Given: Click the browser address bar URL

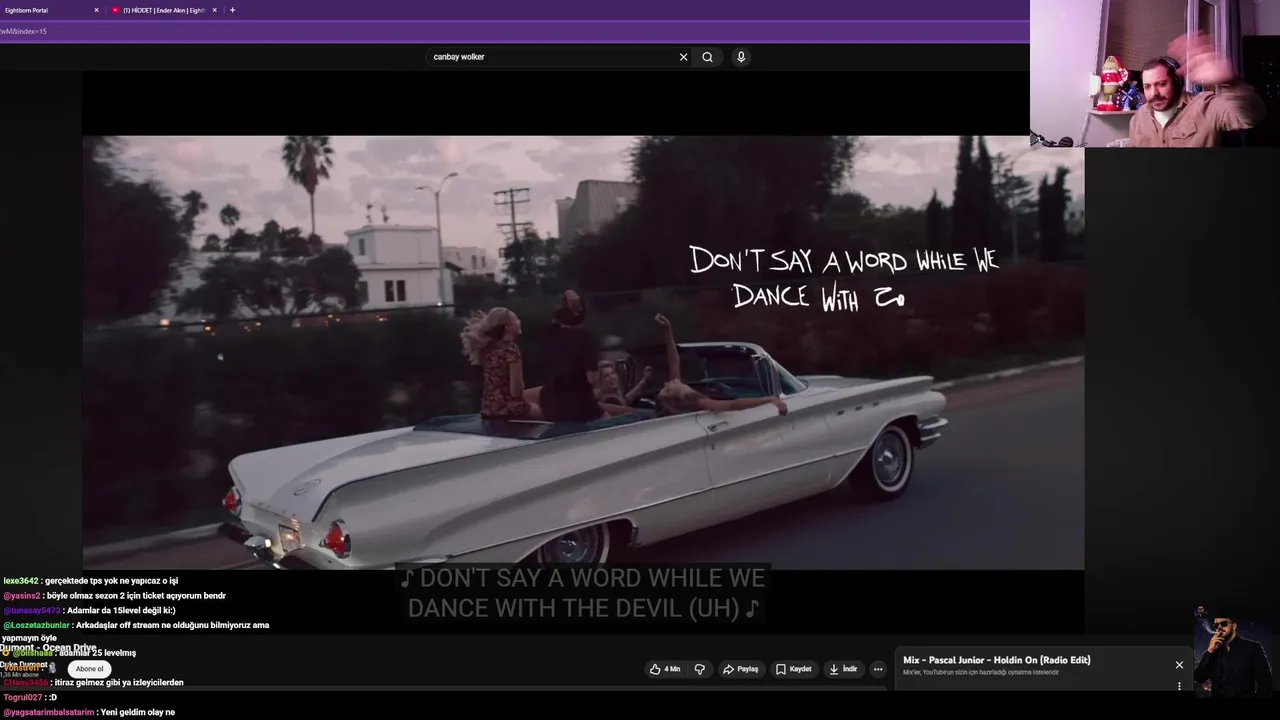Looking at the screenshot, I should pyautogui.click(x=24, y=31).
